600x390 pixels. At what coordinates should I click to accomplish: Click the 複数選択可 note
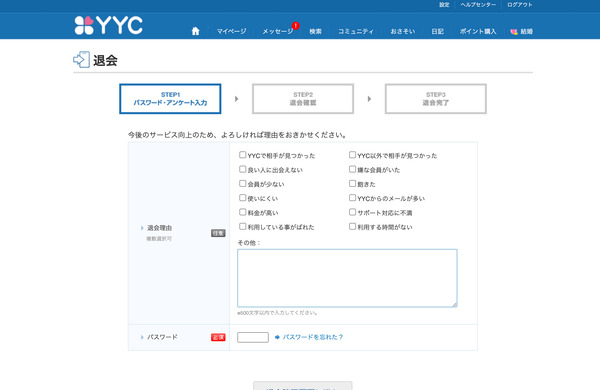tap(159, 239)
